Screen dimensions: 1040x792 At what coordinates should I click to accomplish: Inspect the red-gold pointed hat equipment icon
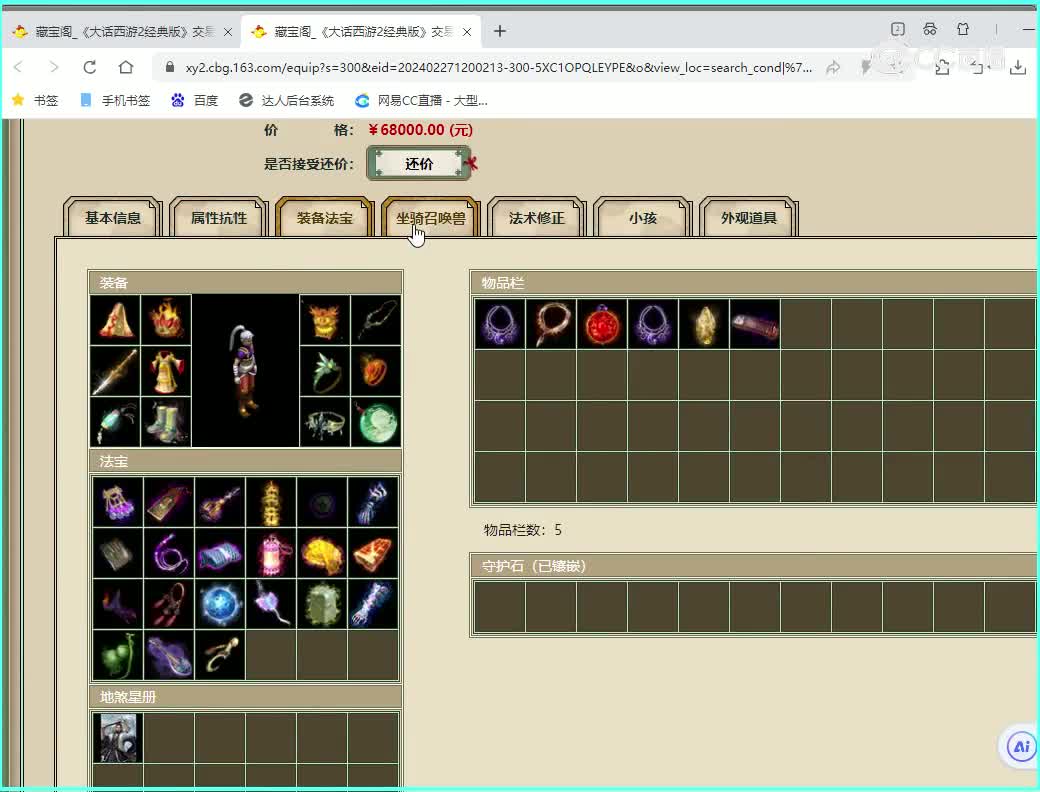115,320
